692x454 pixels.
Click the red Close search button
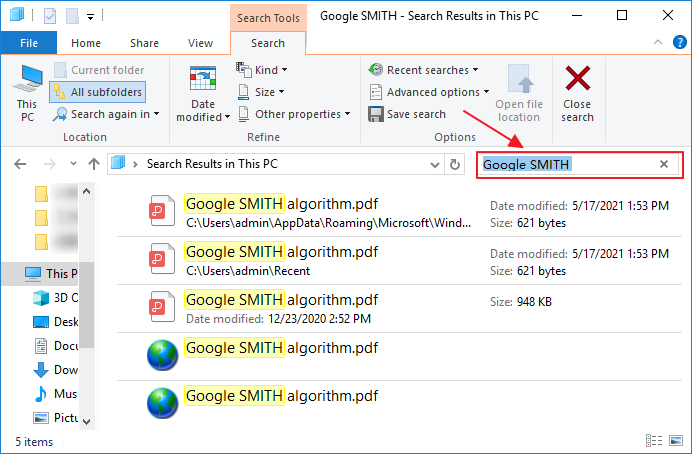577,93
